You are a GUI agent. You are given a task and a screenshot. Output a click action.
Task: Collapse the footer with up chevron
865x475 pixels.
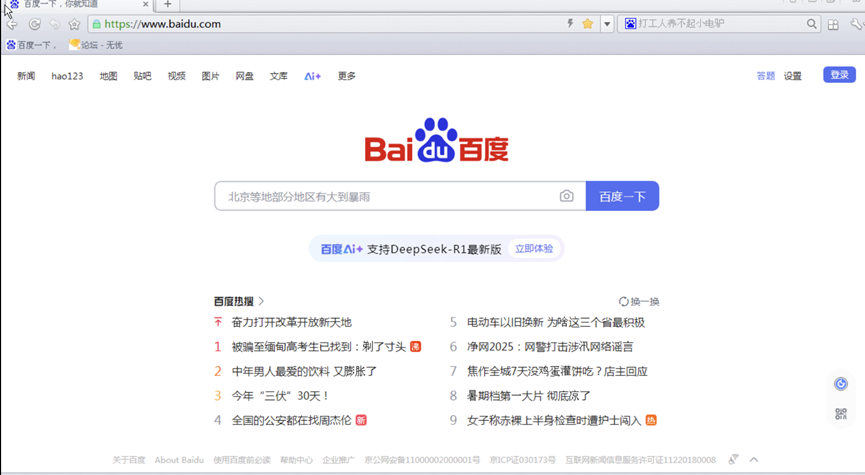(754, 460)
